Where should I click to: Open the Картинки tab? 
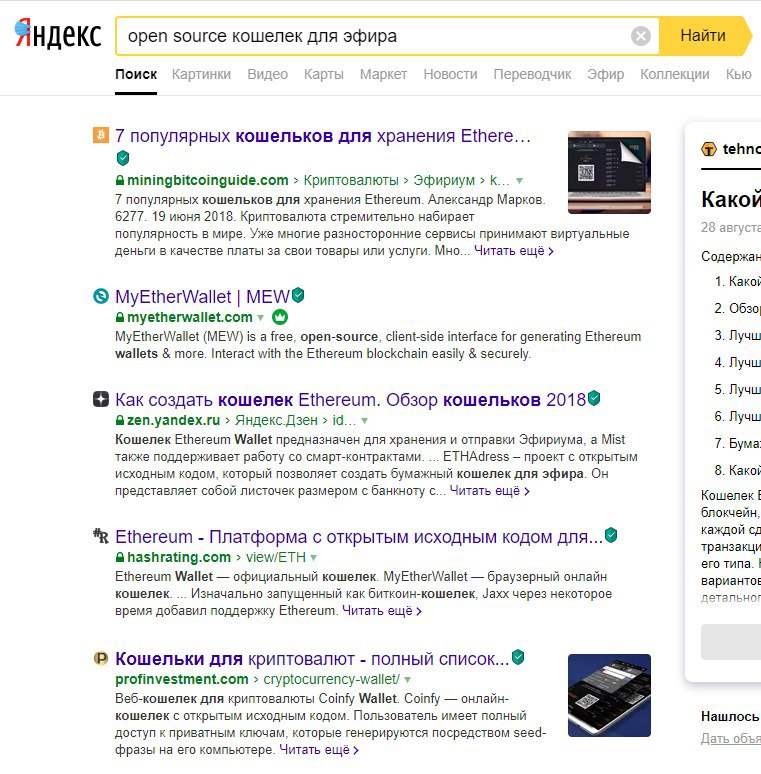201,74
